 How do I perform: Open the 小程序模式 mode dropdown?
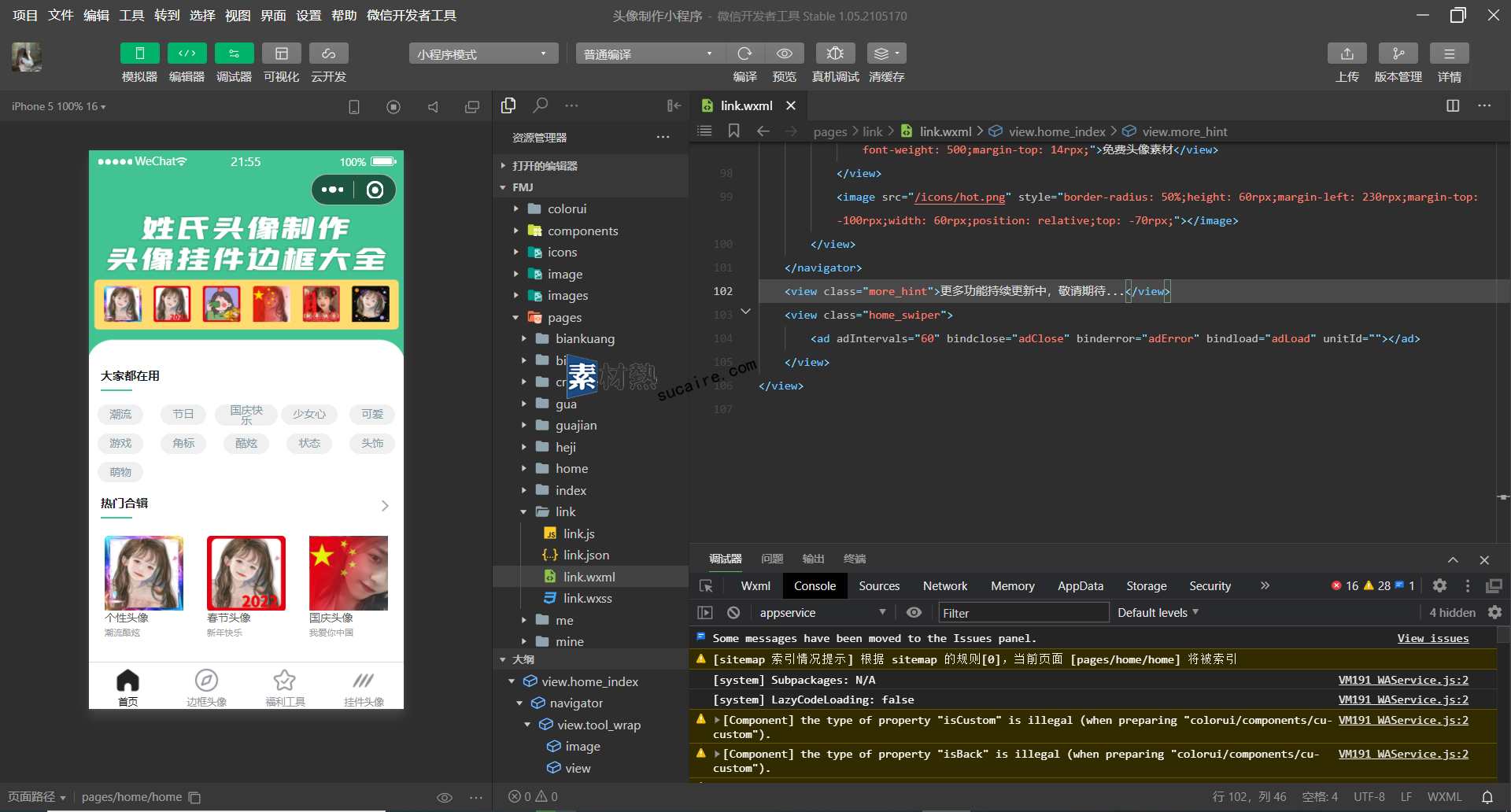pyautogui.click(x=483, y=54)
